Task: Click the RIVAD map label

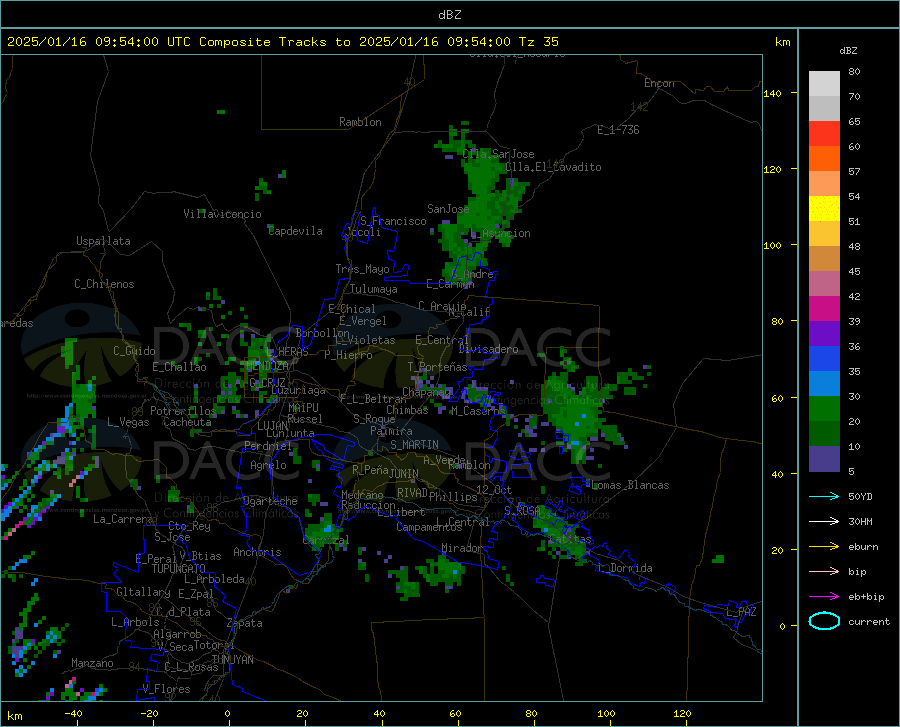Action: 412,493
